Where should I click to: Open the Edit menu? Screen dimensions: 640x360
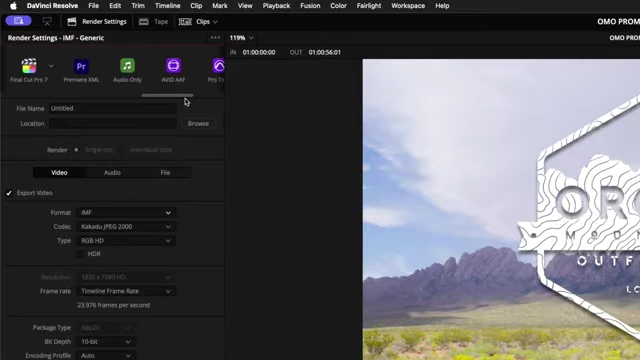pos(115,6)
